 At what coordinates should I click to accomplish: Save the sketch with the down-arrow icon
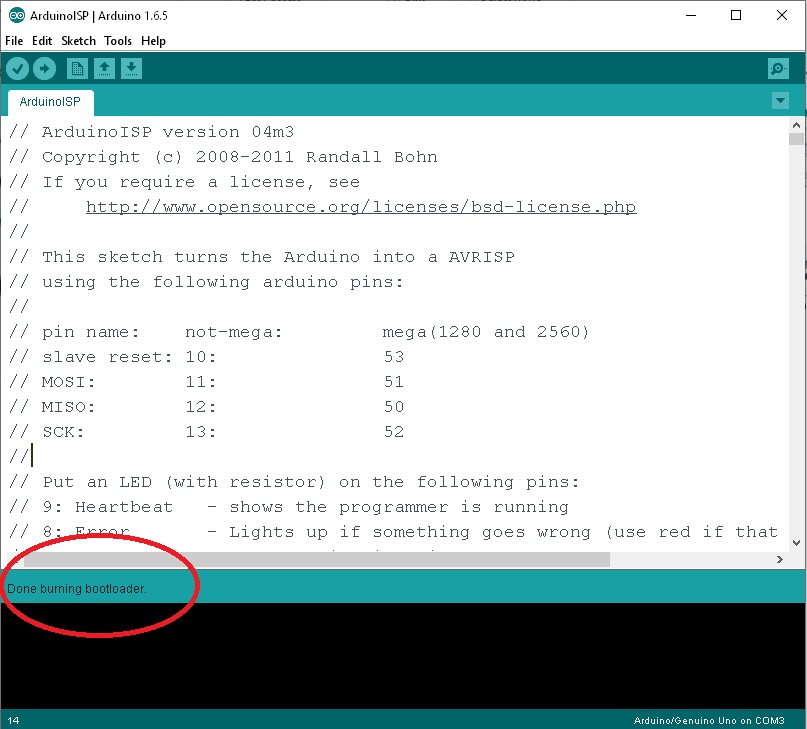point(131,68)
